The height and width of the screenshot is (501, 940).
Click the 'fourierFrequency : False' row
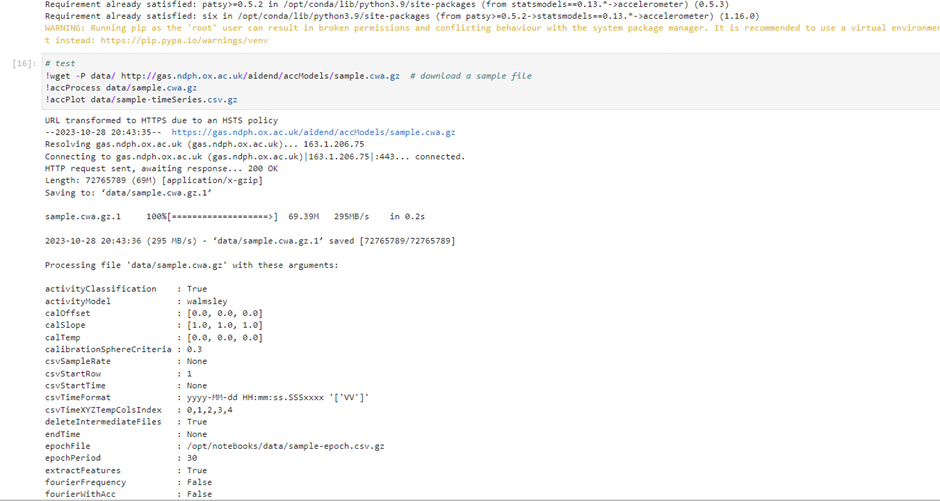tap(128, 482)
